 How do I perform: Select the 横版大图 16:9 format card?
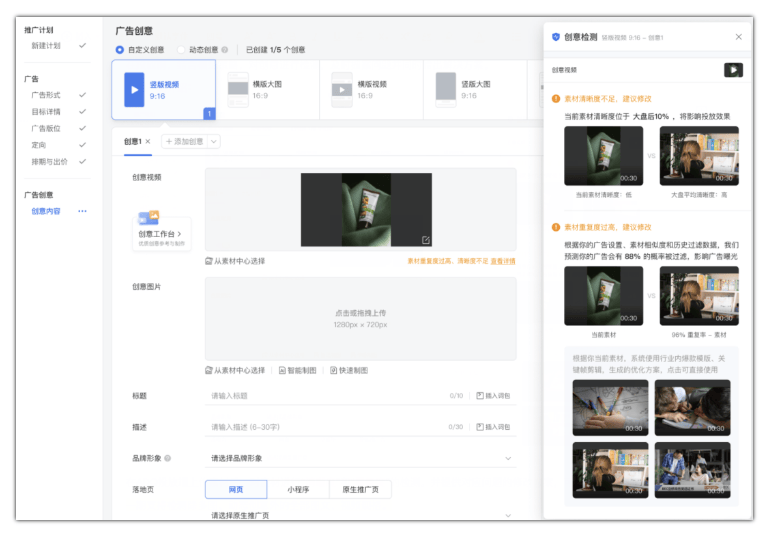267,90
